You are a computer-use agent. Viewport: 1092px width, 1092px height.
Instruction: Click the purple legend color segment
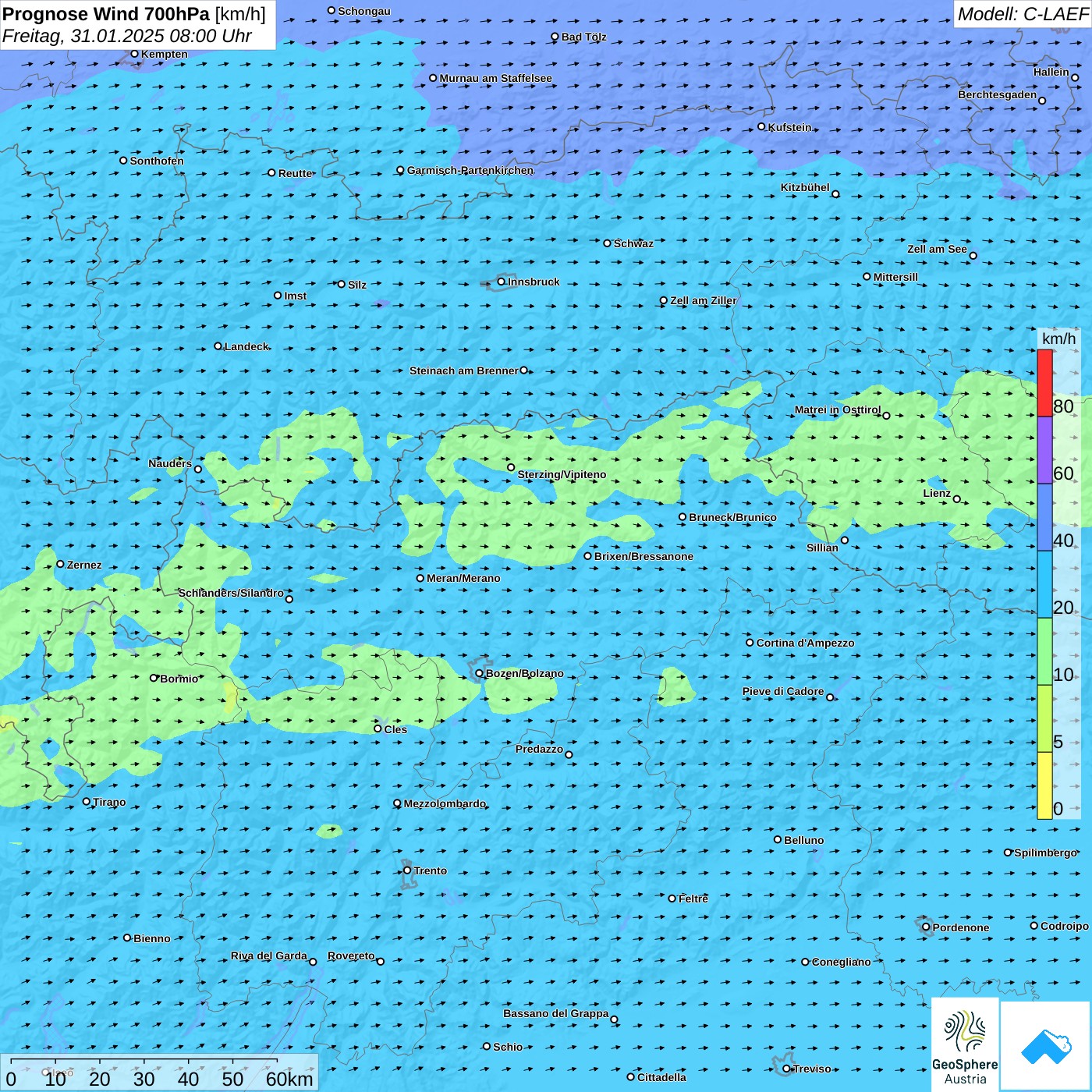pyautogui.click(x=1044, y=450)
